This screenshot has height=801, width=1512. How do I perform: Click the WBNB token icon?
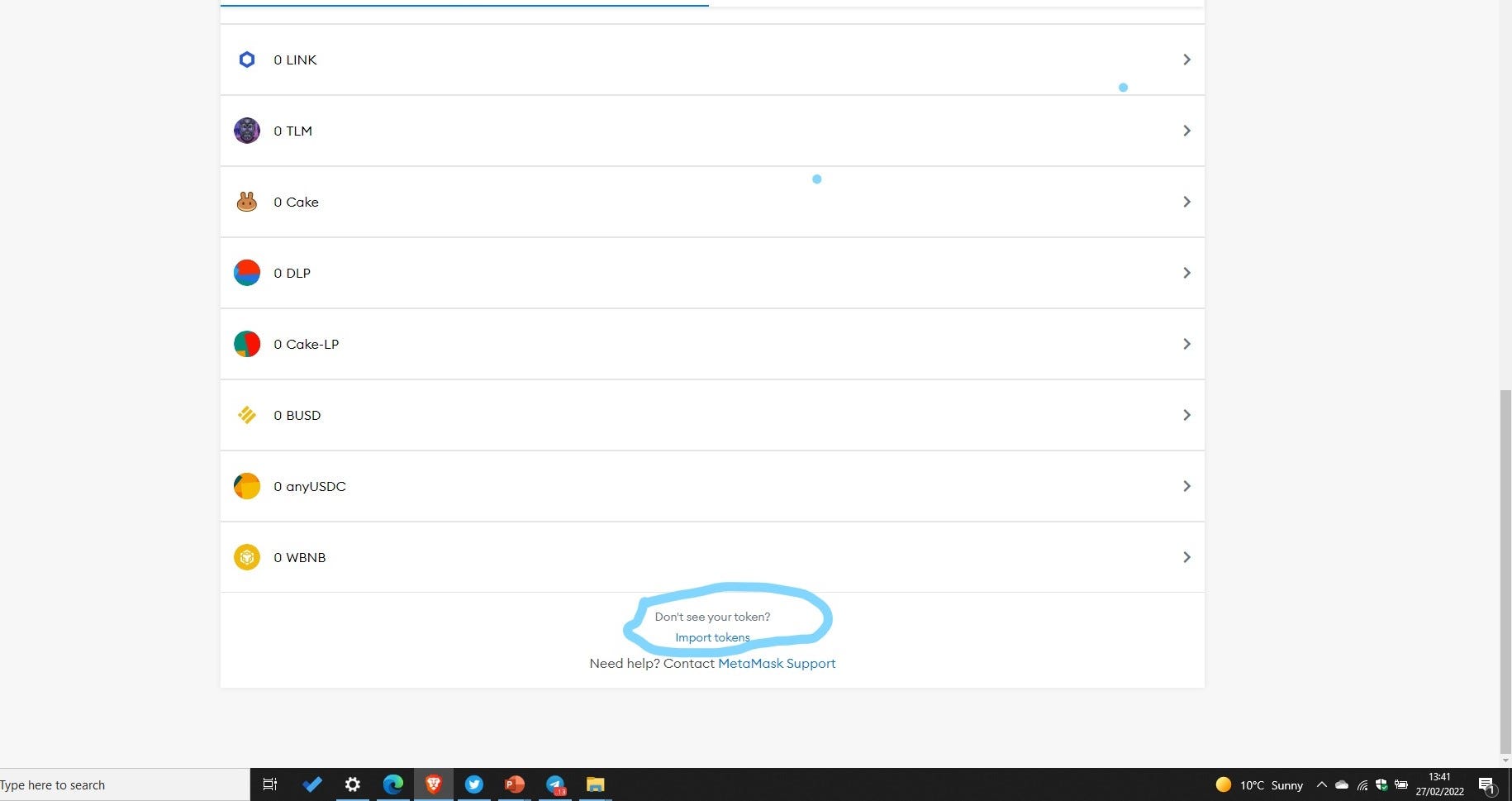pyautogui.click(x=246, y=557)
